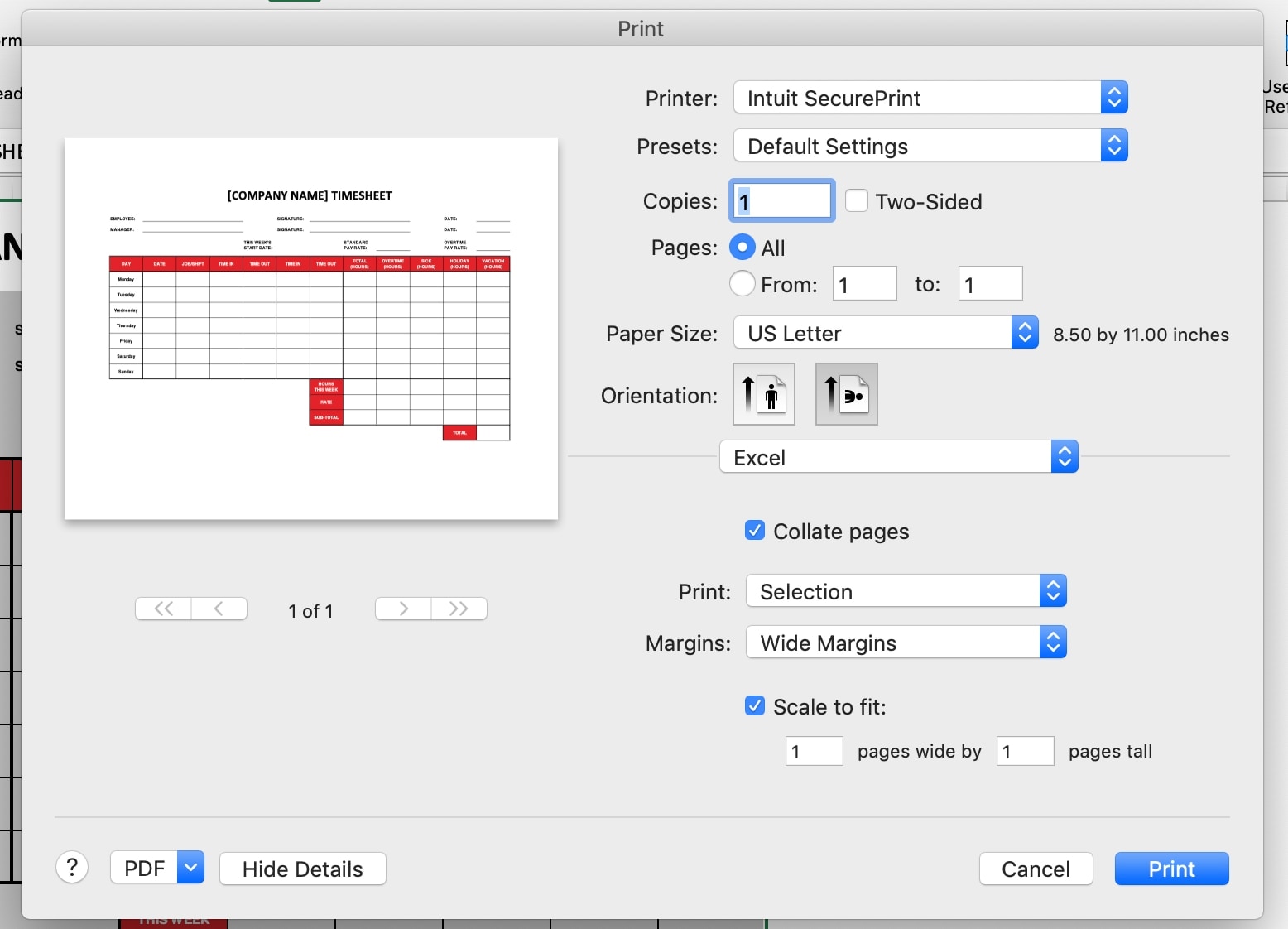Go to previous preview page arrow
The image size is (1288, 929).
click(219, 609)
